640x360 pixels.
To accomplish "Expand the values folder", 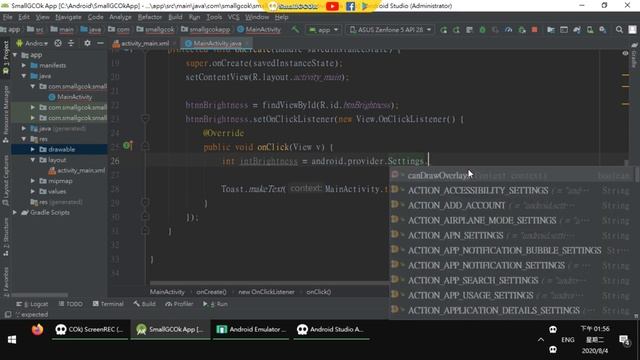I will tap(33, 191).
